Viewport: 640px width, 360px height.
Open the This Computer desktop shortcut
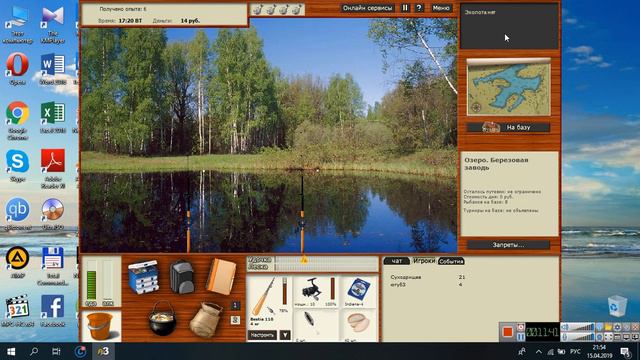pyautogui.click(x=17, y=24)
